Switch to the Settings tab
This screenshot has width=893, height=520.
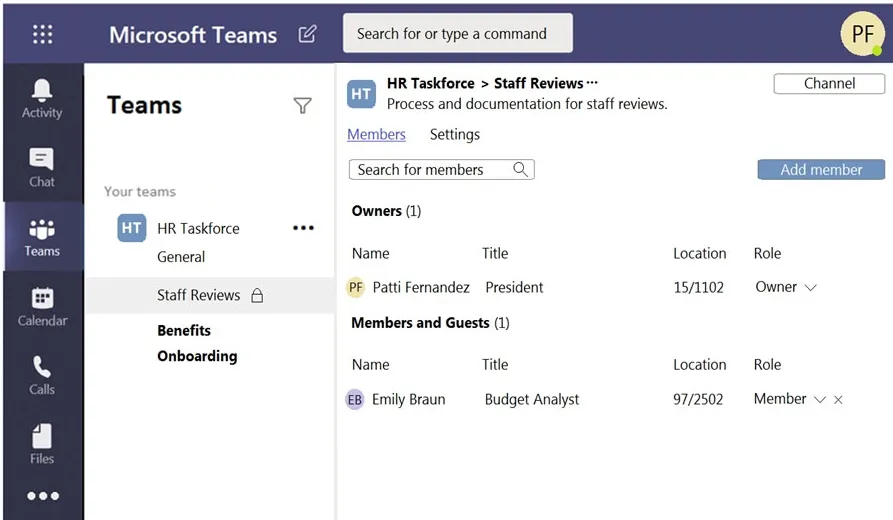tap(454, 134)
